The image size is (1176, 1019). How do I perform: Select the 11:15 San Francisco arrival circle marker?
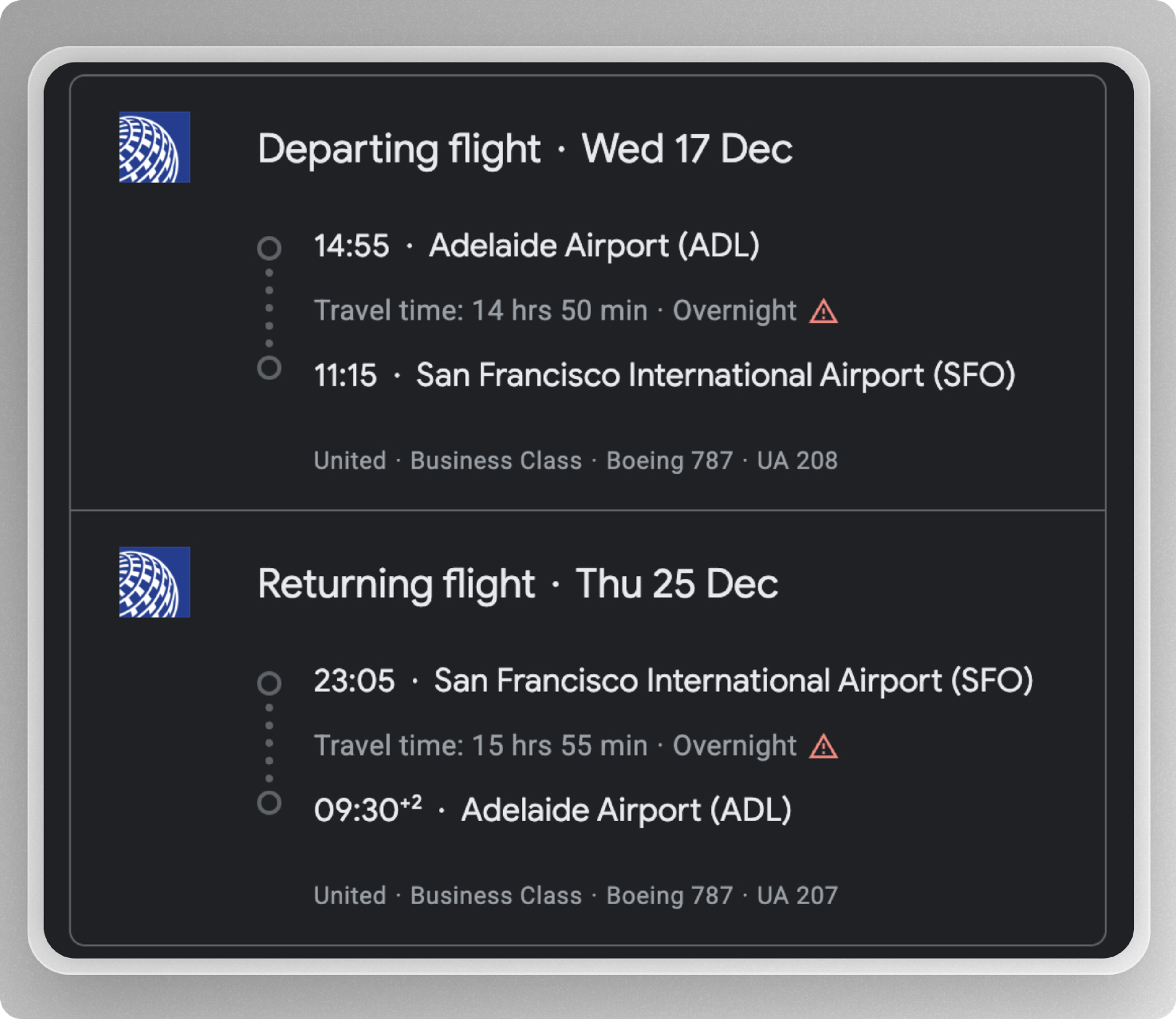tap(269, 367)
